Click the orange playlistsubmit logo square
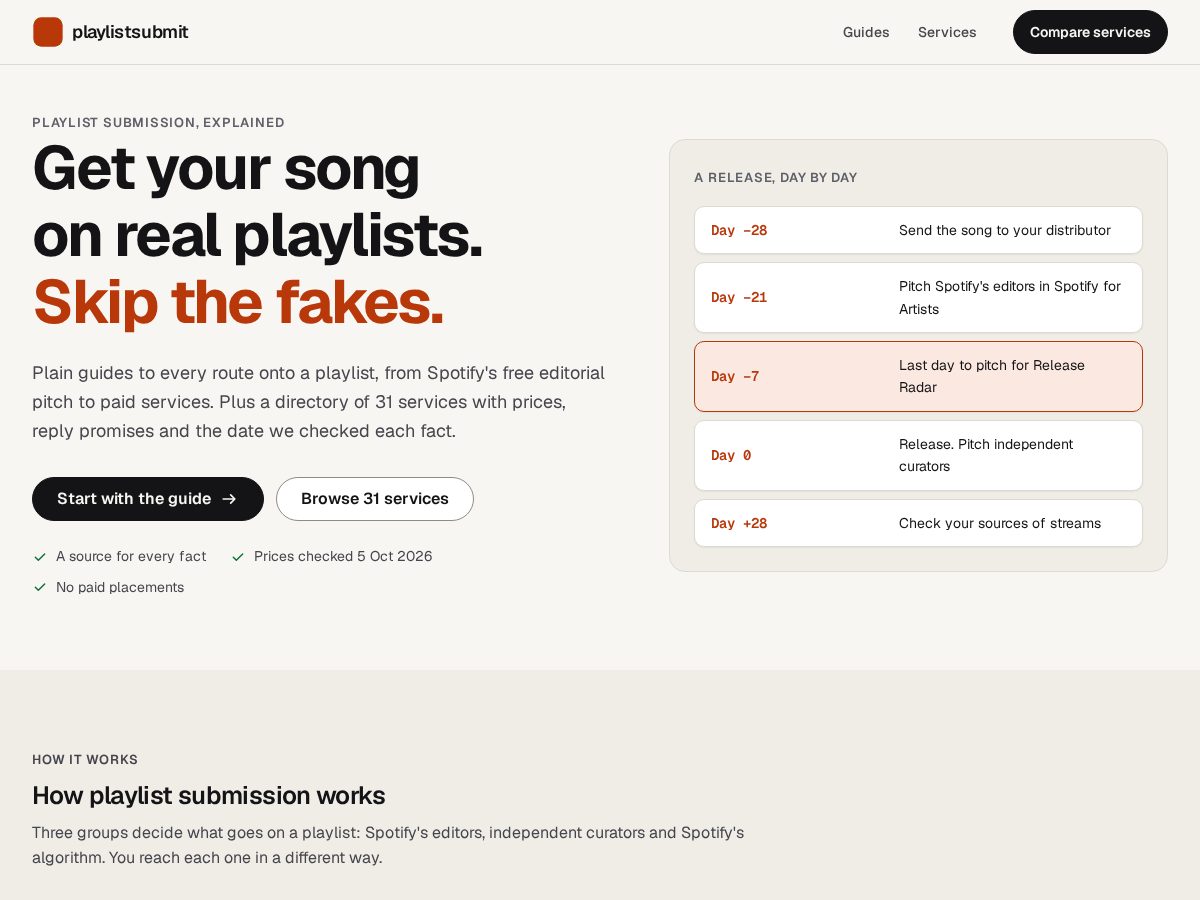The width and height of the screenshot is (1200, 900). point(48,32)
